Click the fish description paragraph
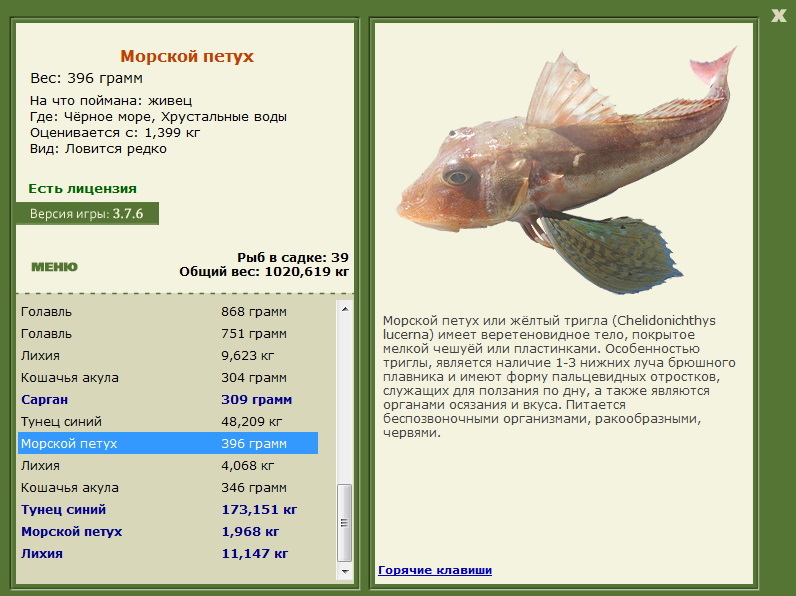Image resolution: width=796 pixels, height=596 pixels. 559,377
